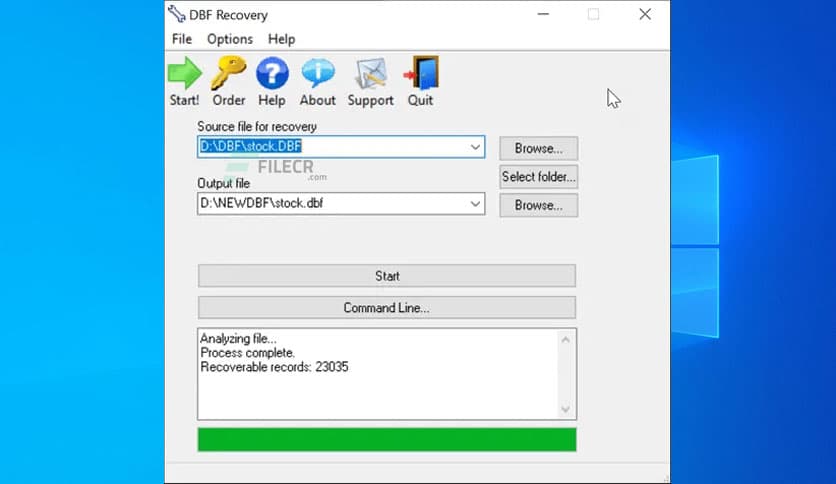
Task: Click the green Start! arrow icon
Action: pos(184,73)
